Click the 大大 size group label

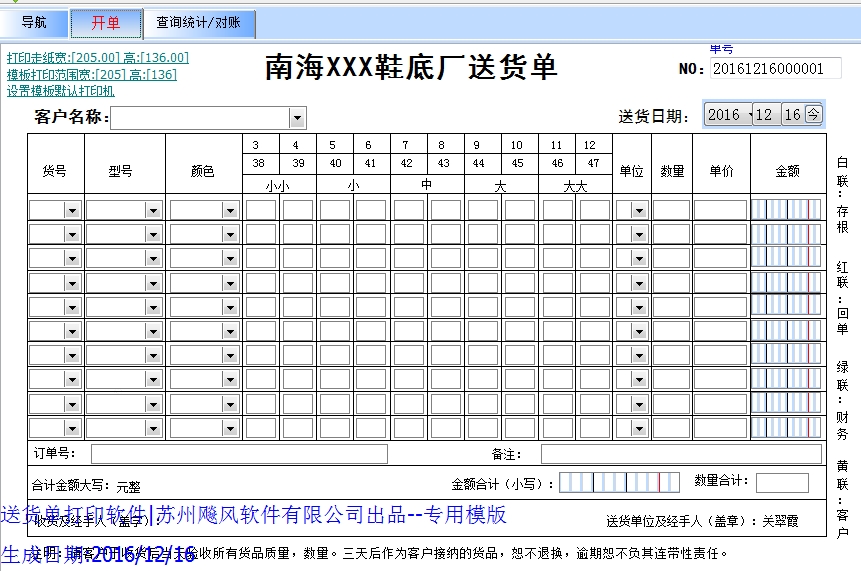pyautogui.click(x=575, y=187)
